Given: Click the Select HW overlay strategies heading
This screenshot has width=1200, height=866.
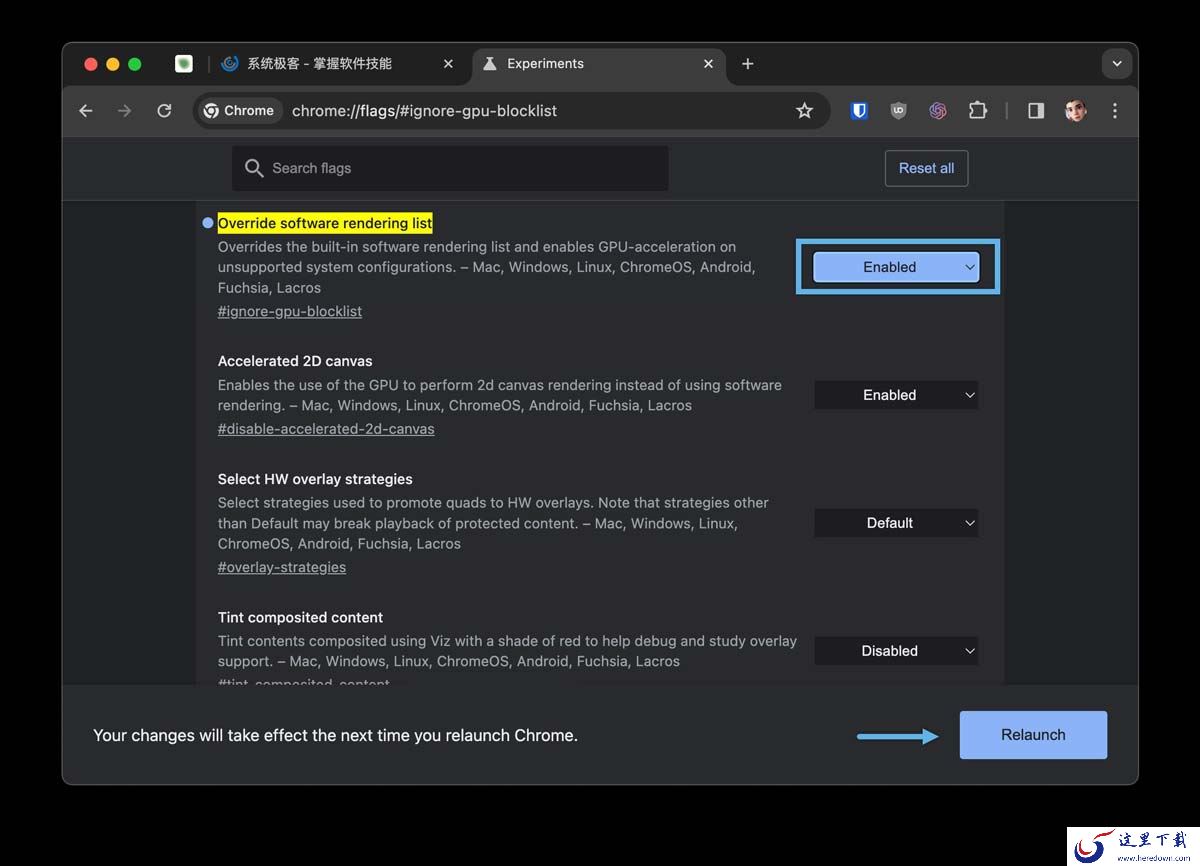Looking at the screenshot, I should click(315, 479).
